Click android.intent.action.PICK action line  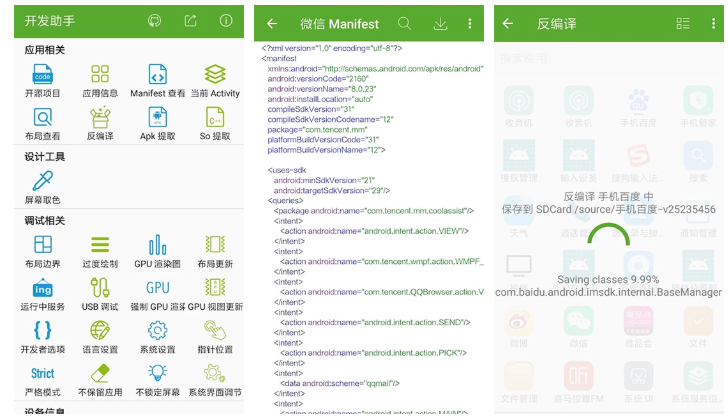click(x=373, y=353)
